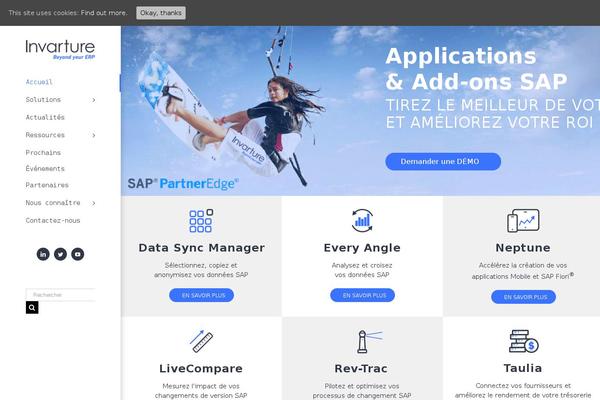The height and width of the screenshot is (400, 600).
Task: Click En savoir plus under Neptune
Action: coord(523,297)
